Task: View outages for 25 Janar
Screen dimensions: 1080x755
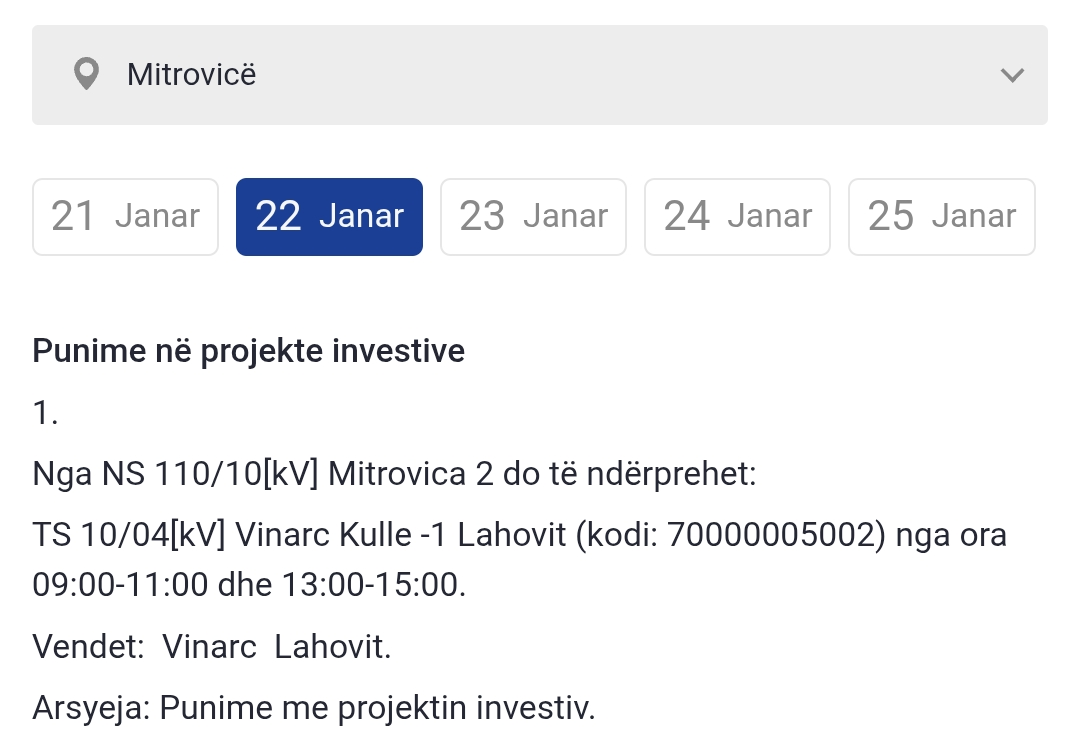Action: pos(942,217)
